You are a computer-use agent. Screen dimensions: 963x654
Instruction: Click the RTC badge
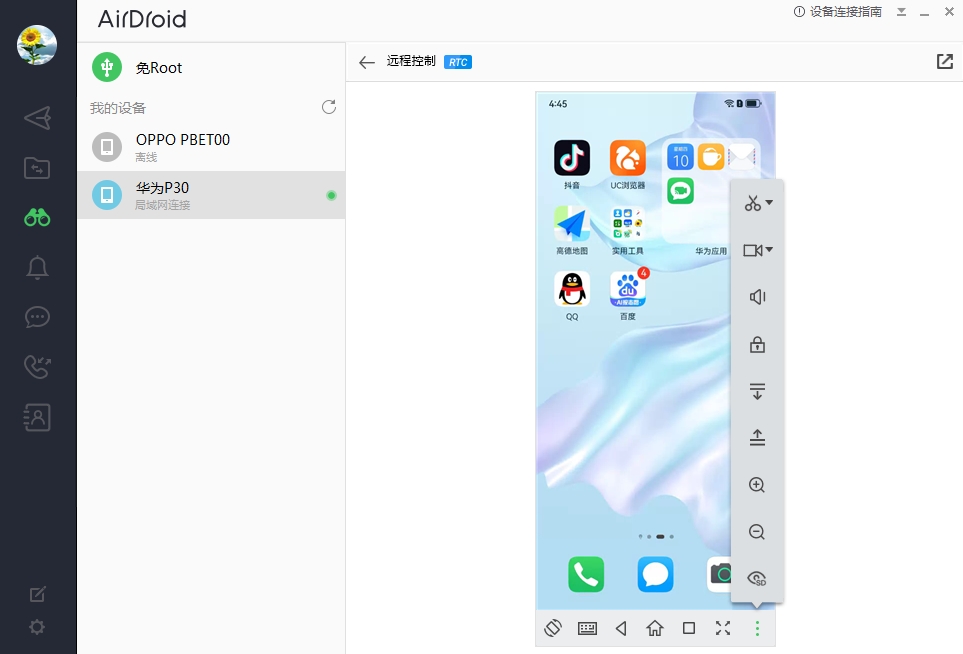click(458, 62)
